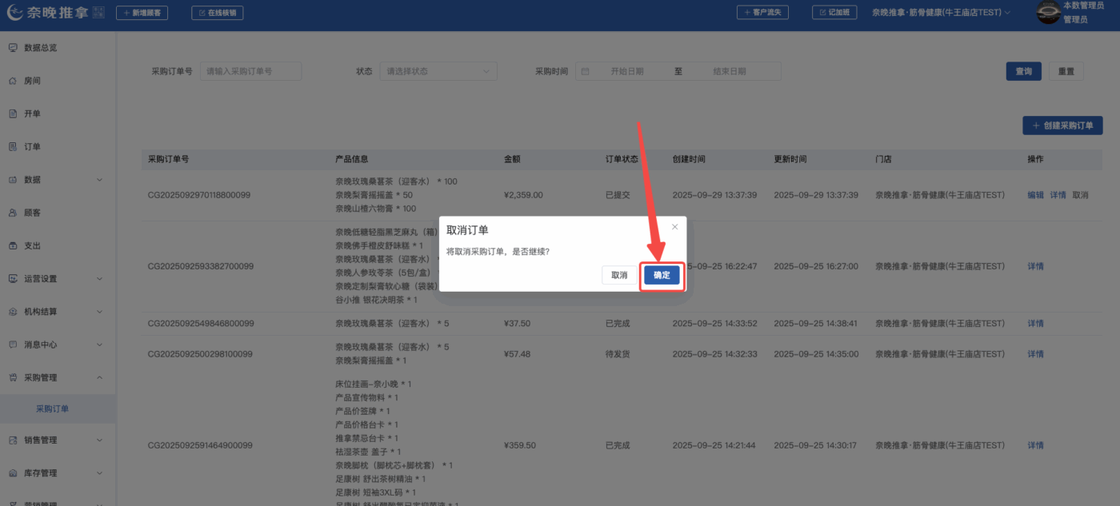
Task: Click order number CG2025092593382700099
Action: [x=201, y=266]
